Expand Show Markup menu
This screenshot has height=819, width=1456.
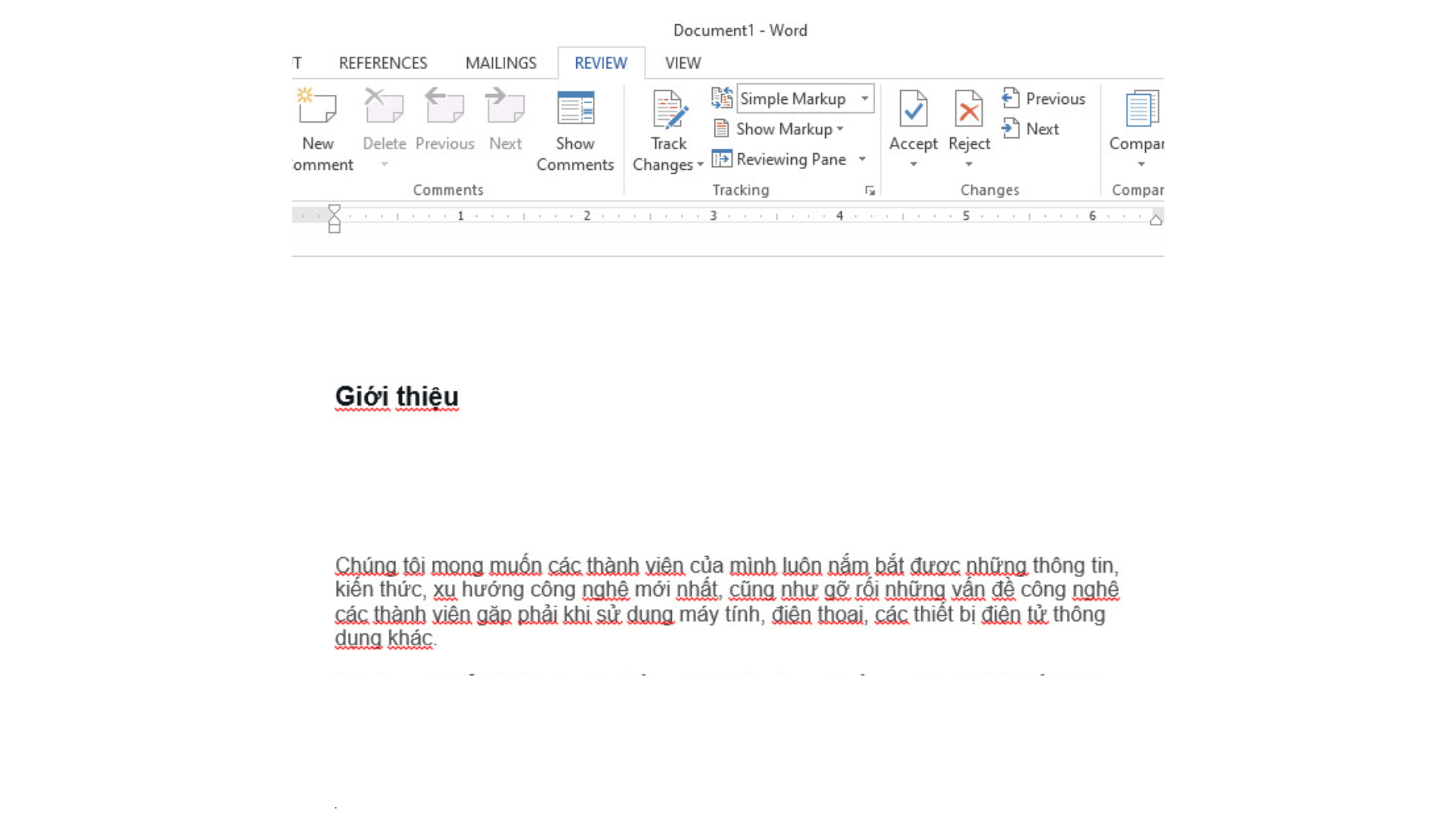(x=840, y=129)
